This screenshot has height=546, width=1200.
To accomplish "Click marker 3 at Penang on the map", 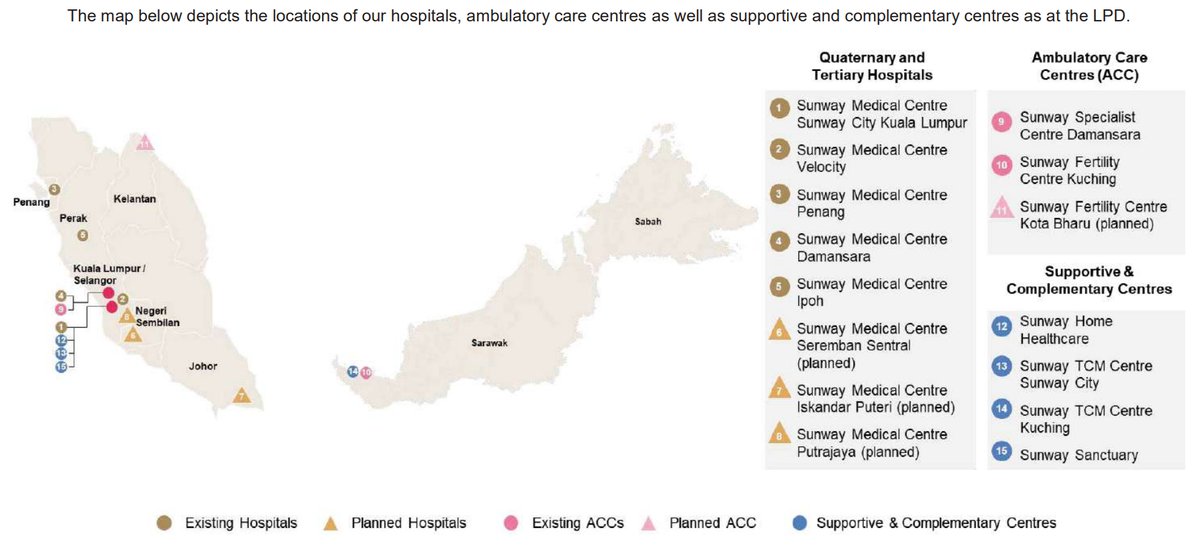I will [54, 188].
